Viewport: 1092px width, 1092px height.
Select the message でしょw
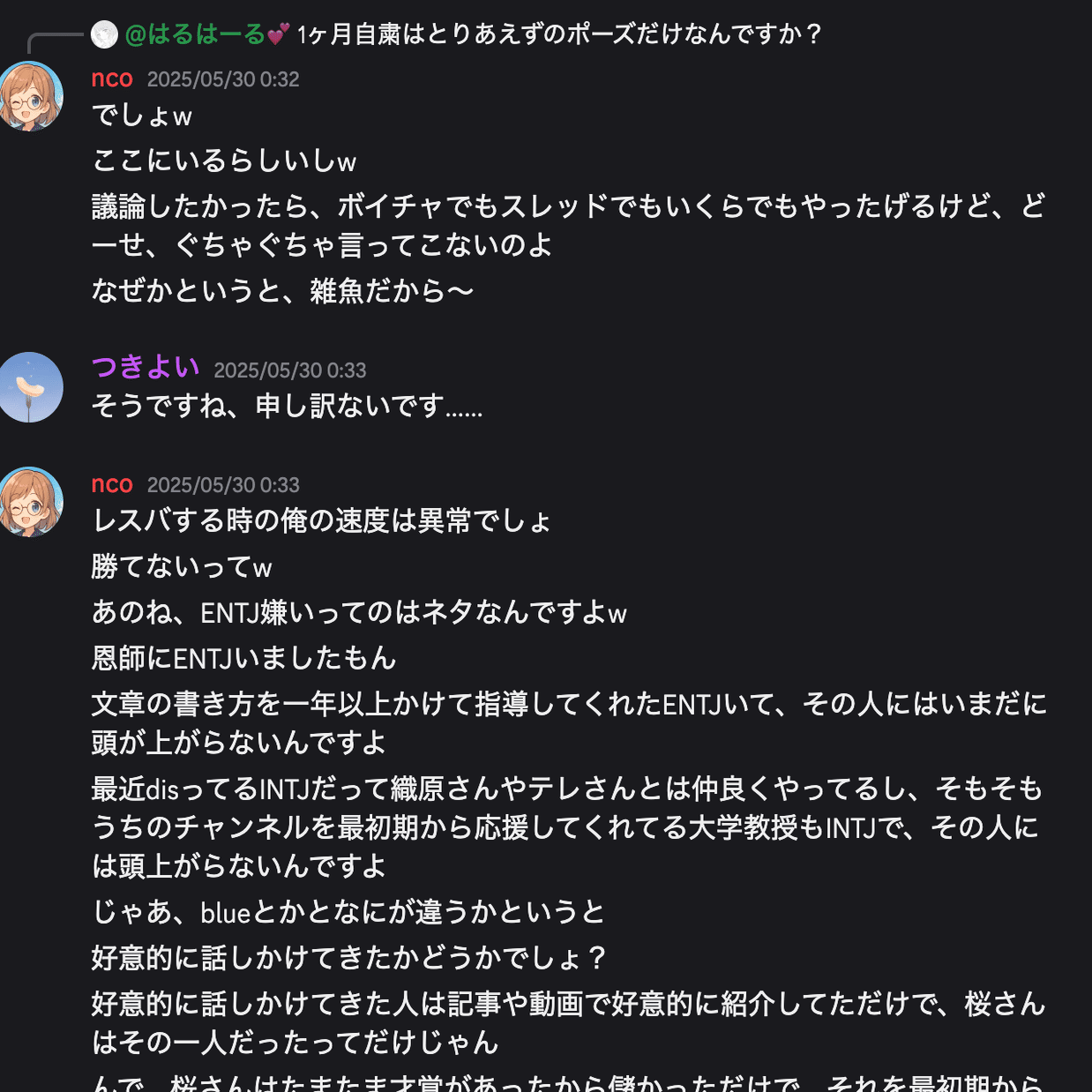142,116
